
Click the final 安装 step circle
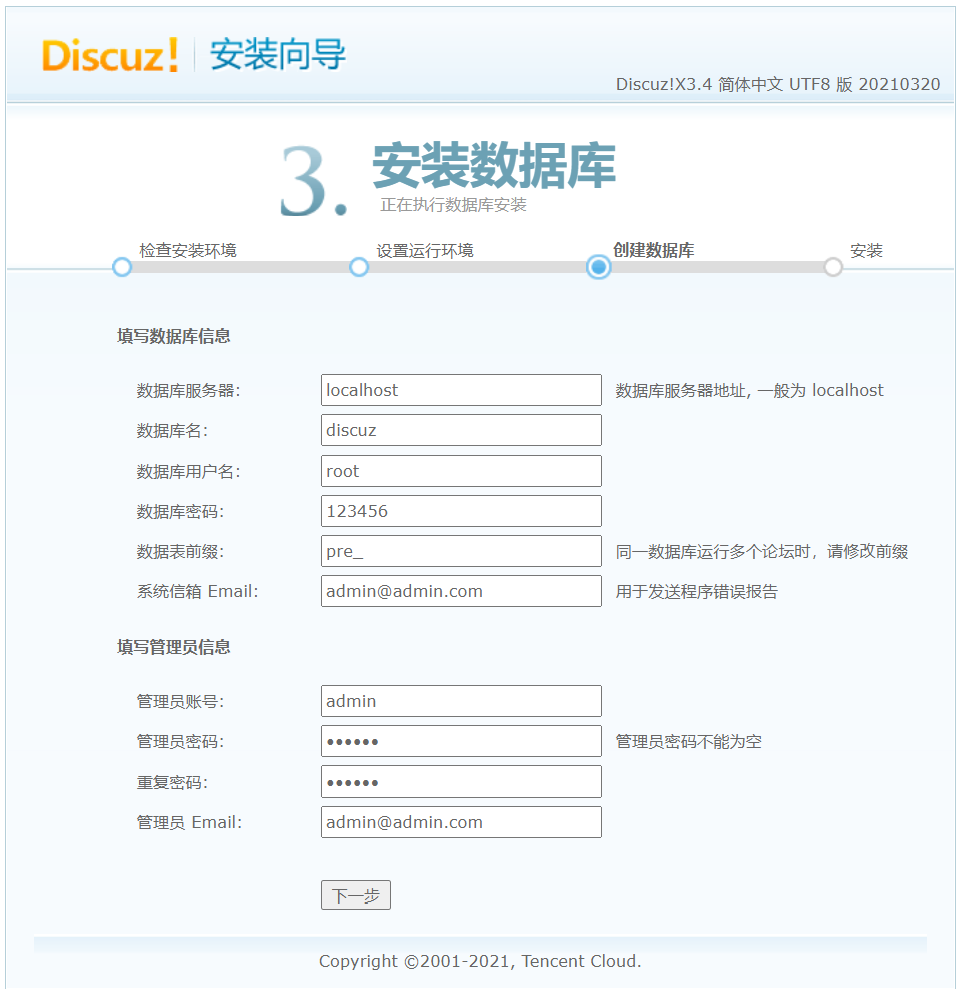click(833, 267)
